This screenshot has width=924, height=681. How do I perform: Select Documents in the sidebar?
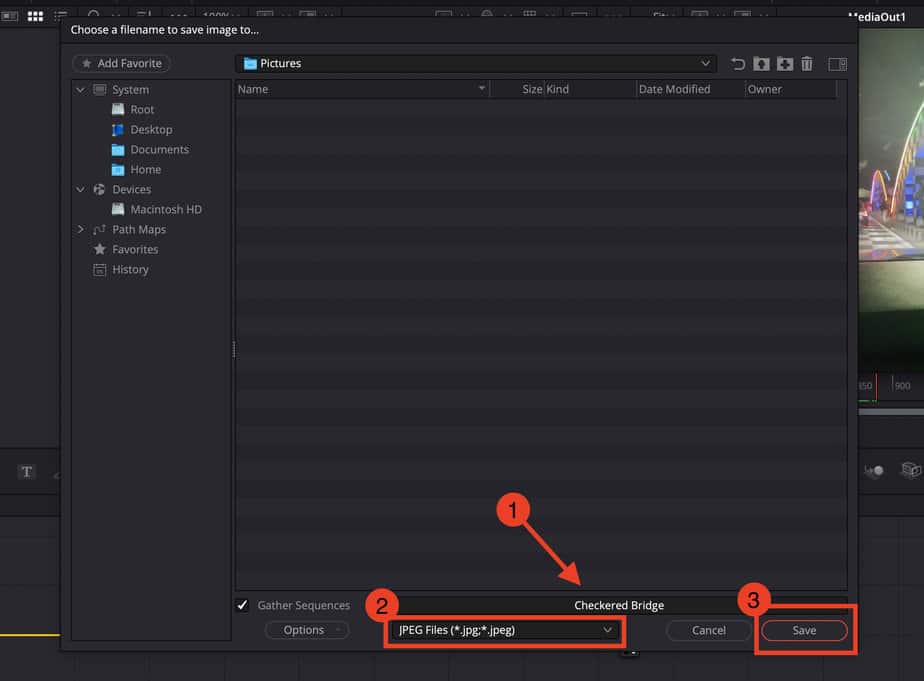[x=160, y=150]
